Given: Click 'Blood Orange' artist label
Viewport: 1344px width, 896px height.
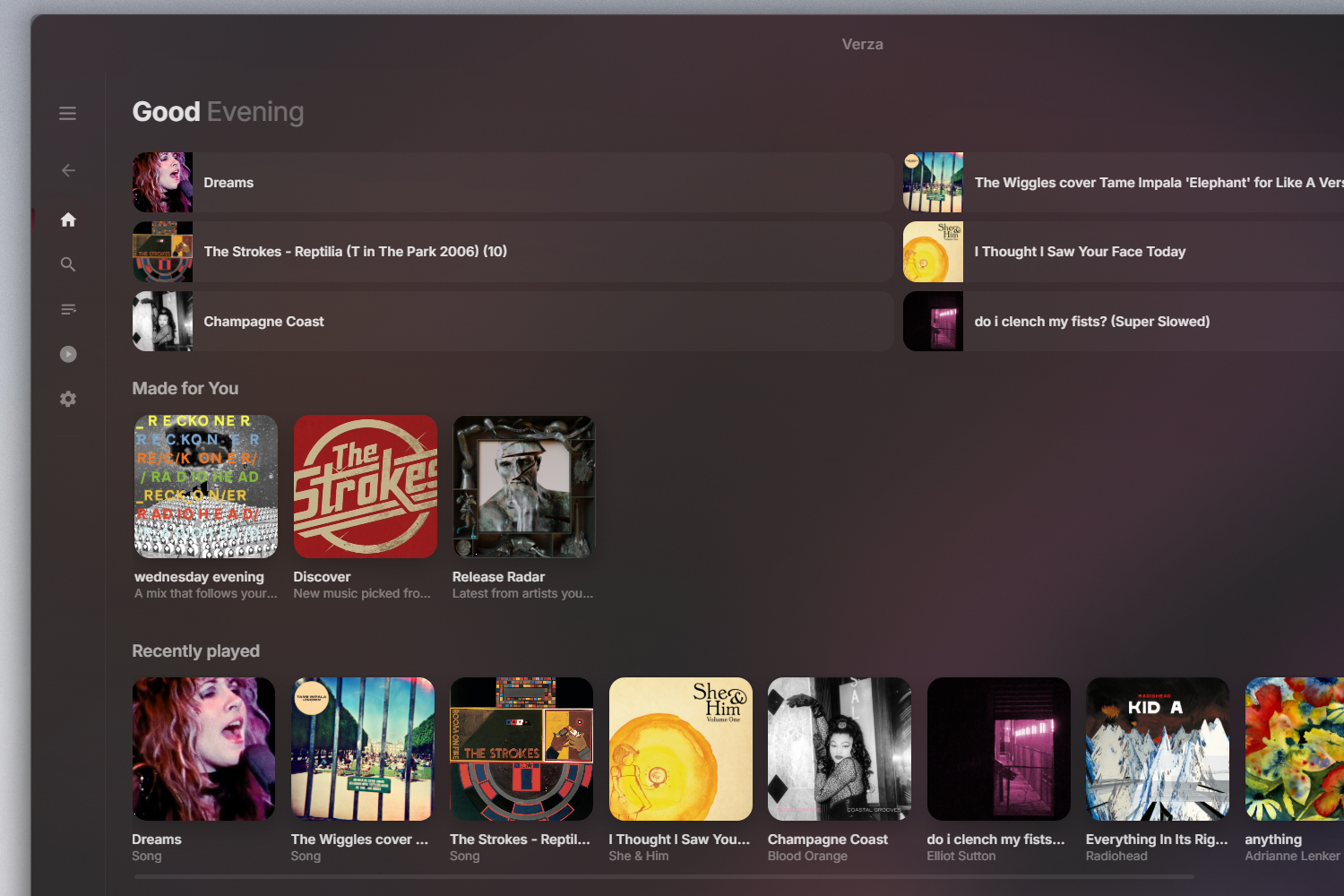Looking at the screenshot, I should 807,856.
